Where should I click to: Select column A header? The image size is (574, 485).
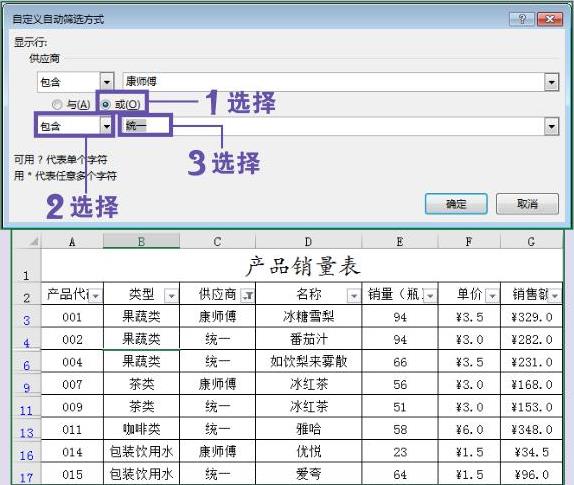tap(72, 241)
